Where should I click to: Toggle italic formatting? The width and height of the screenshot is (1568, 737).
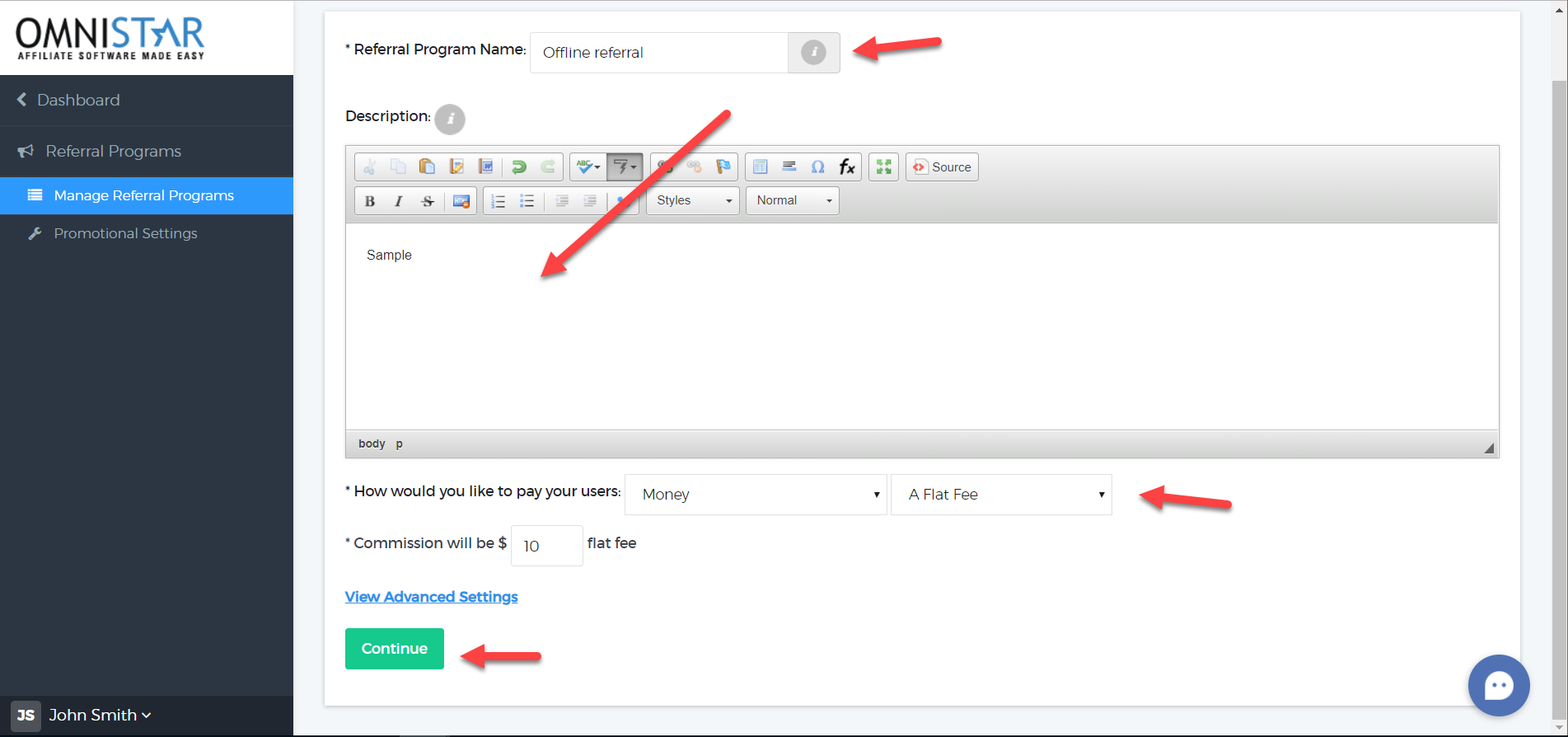[x=399, y=201]
